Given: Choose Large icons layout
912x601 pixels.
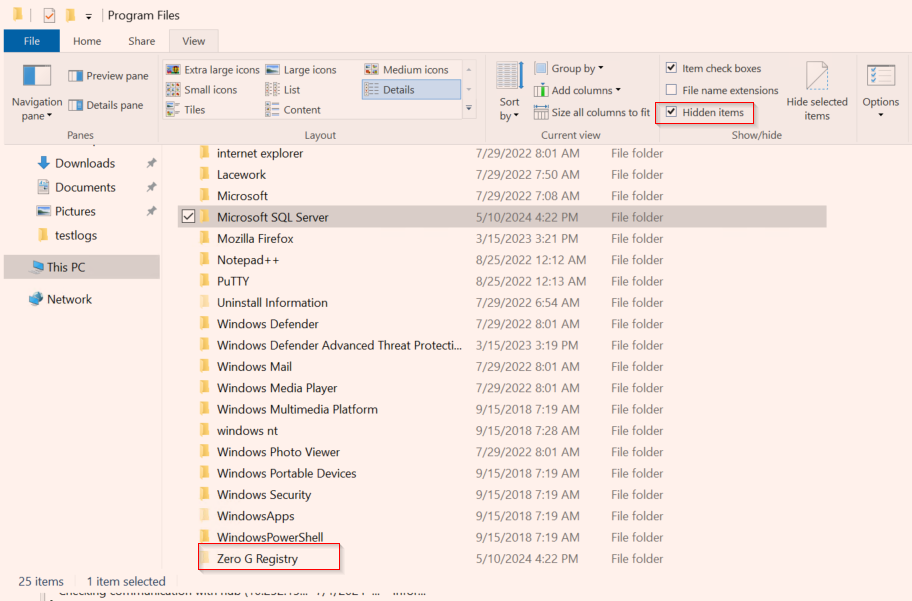Looking at the screenshot, I should (301, 70).
